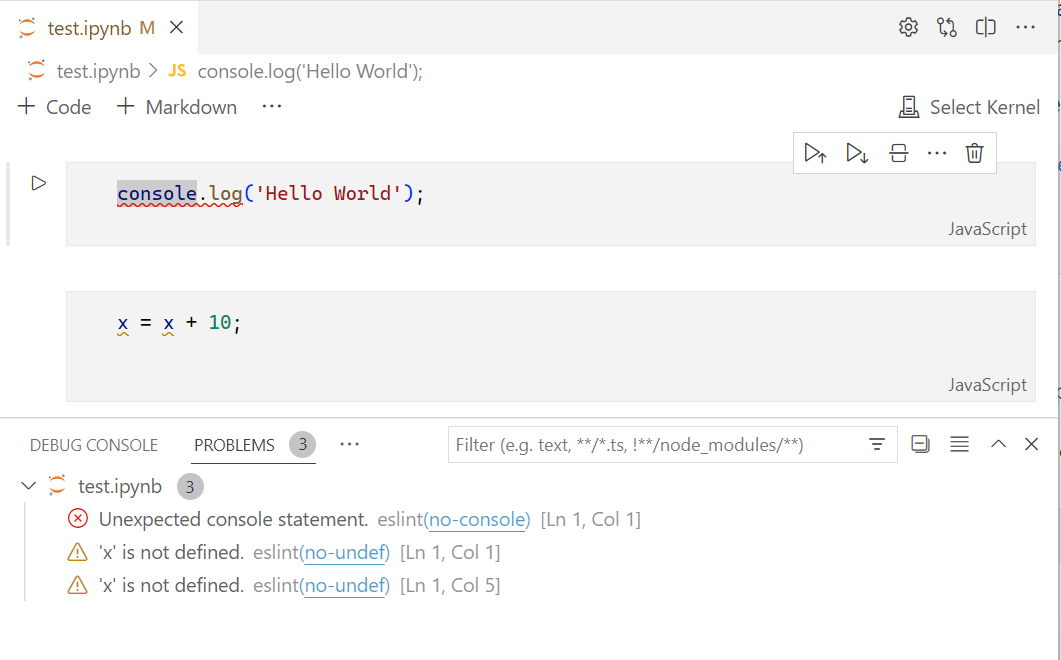The height and width of the screenshot is (660, 1061).
Task: Open cell toolbar more actions menu
Action: pyautogui.click(x=936, y=153)
